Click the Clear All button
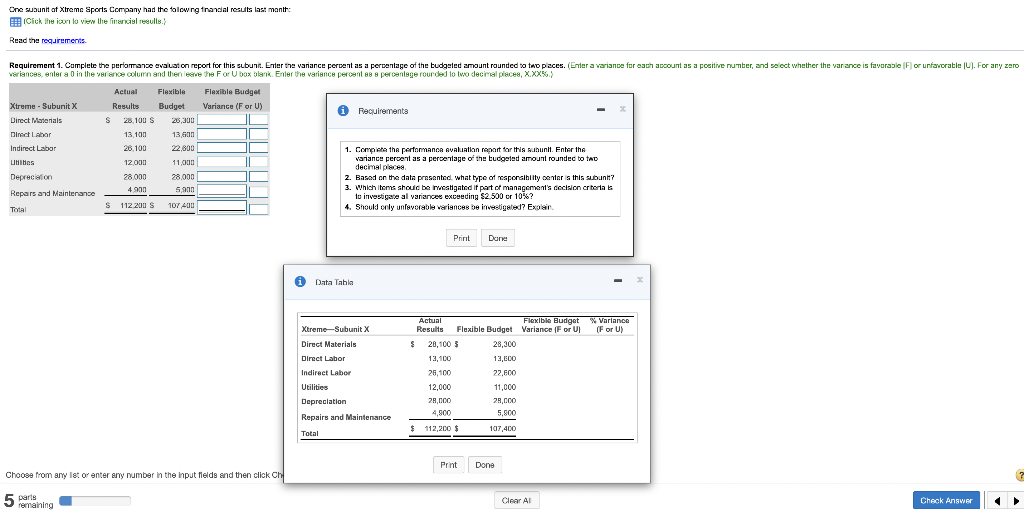The height and width of the screenshot is (517, 1024). pyautogui.click(x=517, y=501)
